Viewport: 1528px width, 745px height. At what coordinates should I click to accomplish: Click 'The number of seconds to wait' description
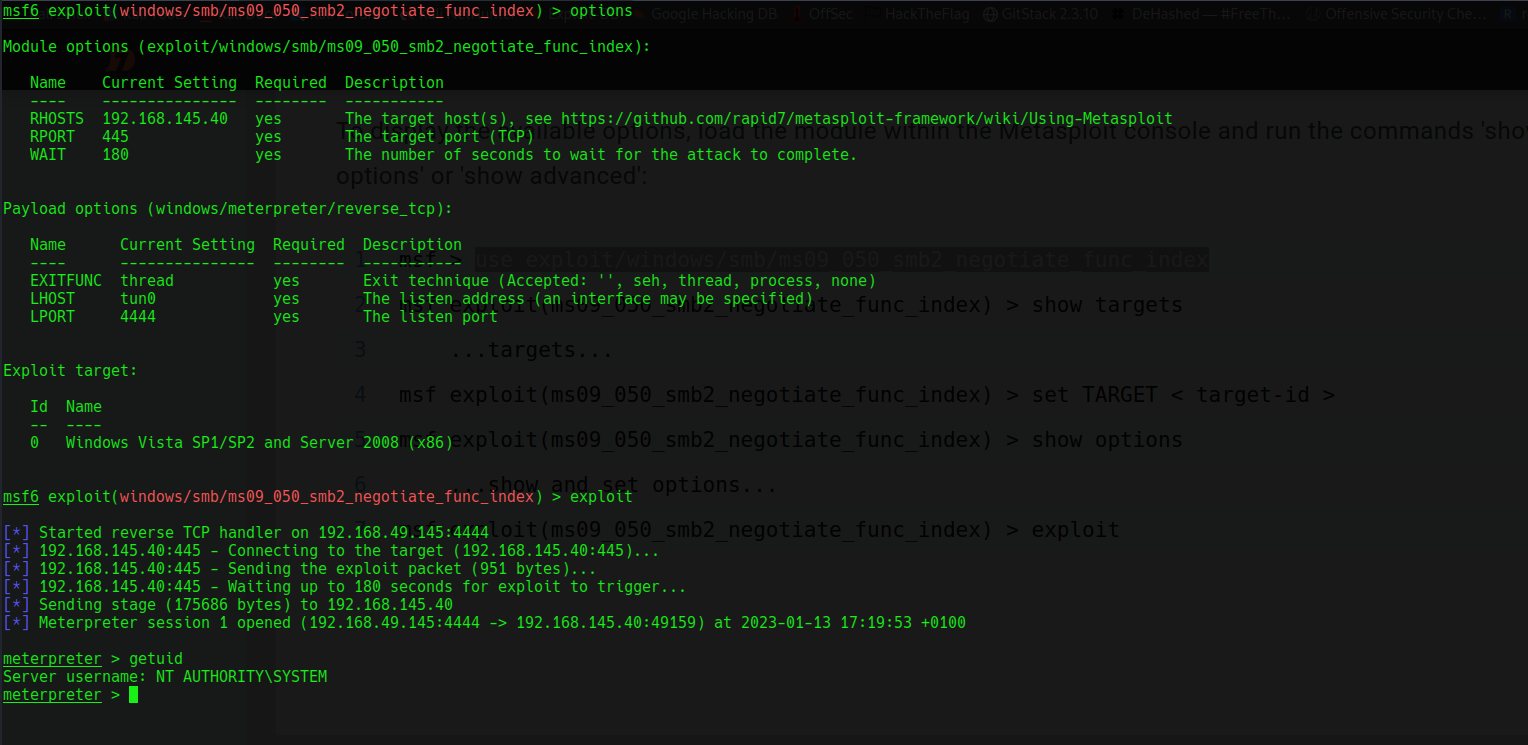pyautogui.click(x=601, y=155)
